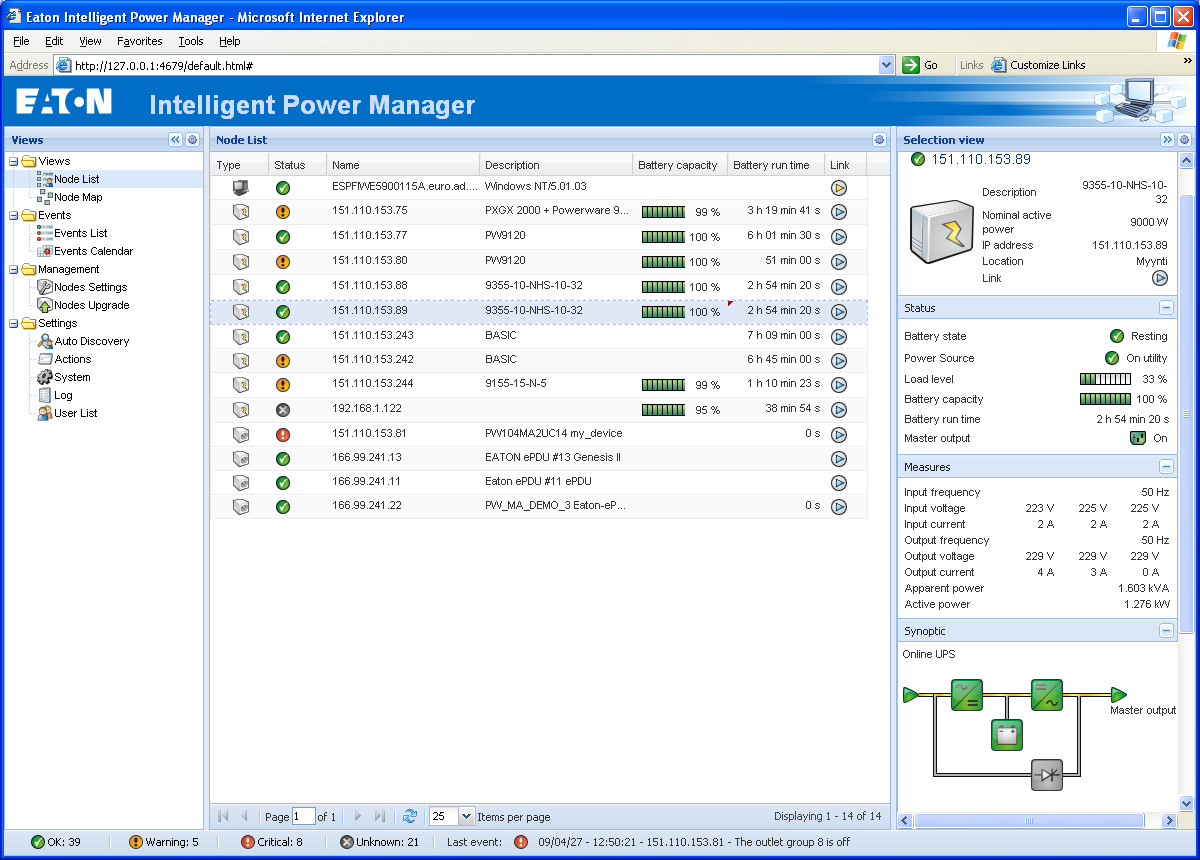Collapse the Status section

click(x=1166, y=308)
